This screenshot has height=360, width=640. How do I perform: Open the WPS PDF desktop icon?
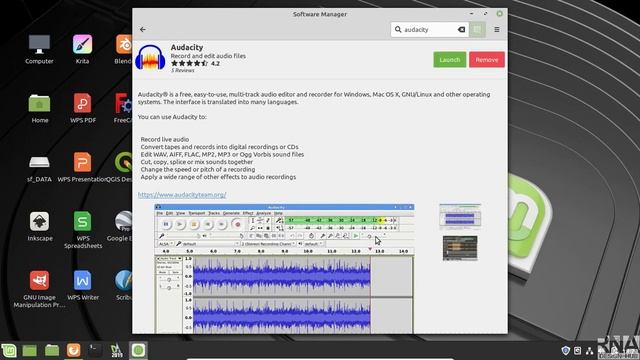(x=82, y=108)
